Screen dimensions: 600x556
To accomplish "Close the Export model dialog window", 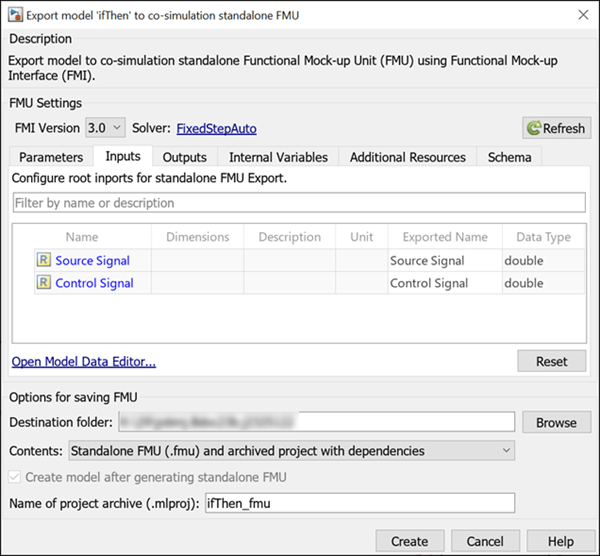I will pyautogui.click(x=581, y=15).
